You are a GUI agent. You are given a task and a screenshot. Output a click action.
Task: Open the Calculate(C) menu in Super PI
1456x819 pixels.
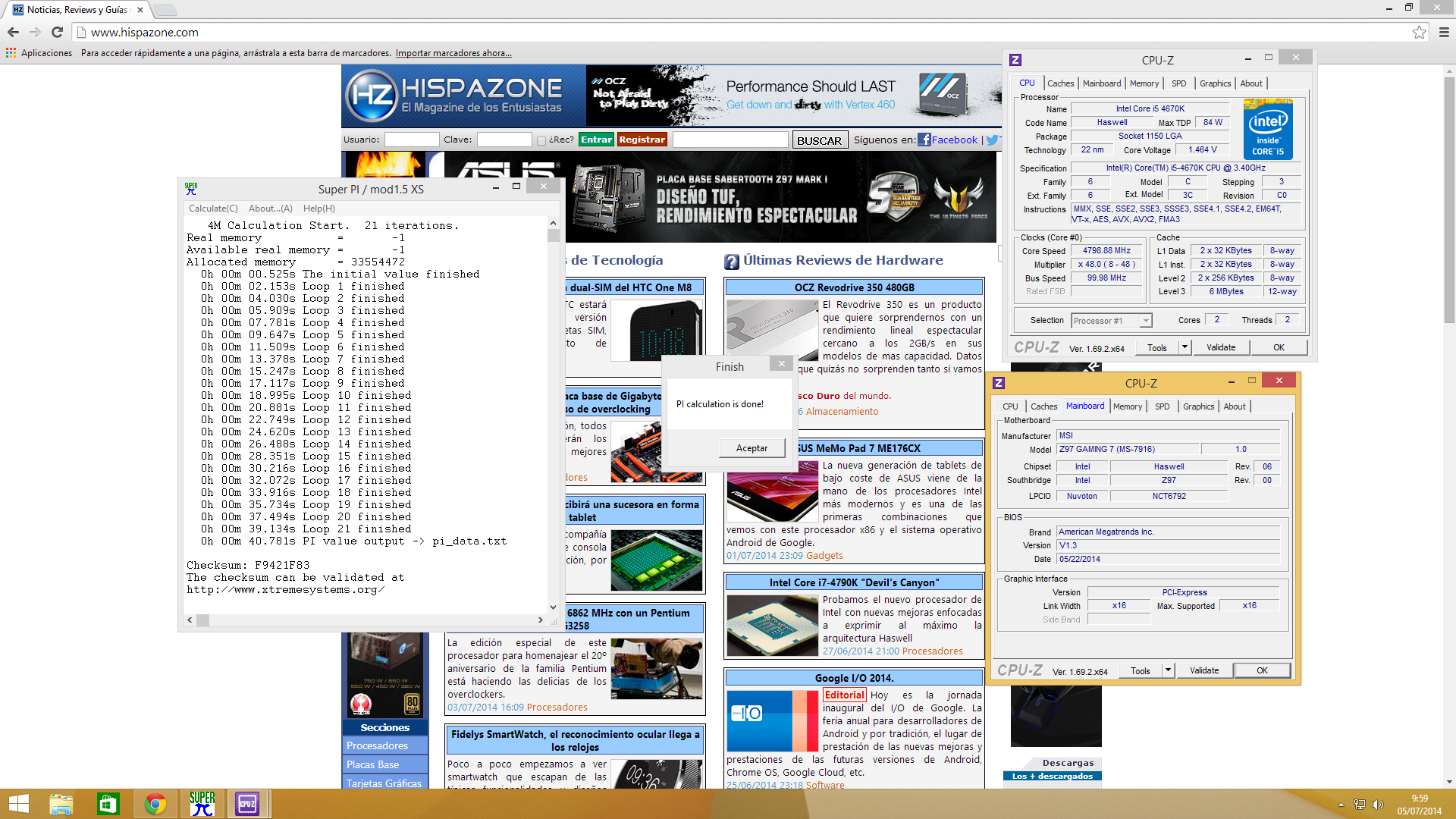coord(213,209)
